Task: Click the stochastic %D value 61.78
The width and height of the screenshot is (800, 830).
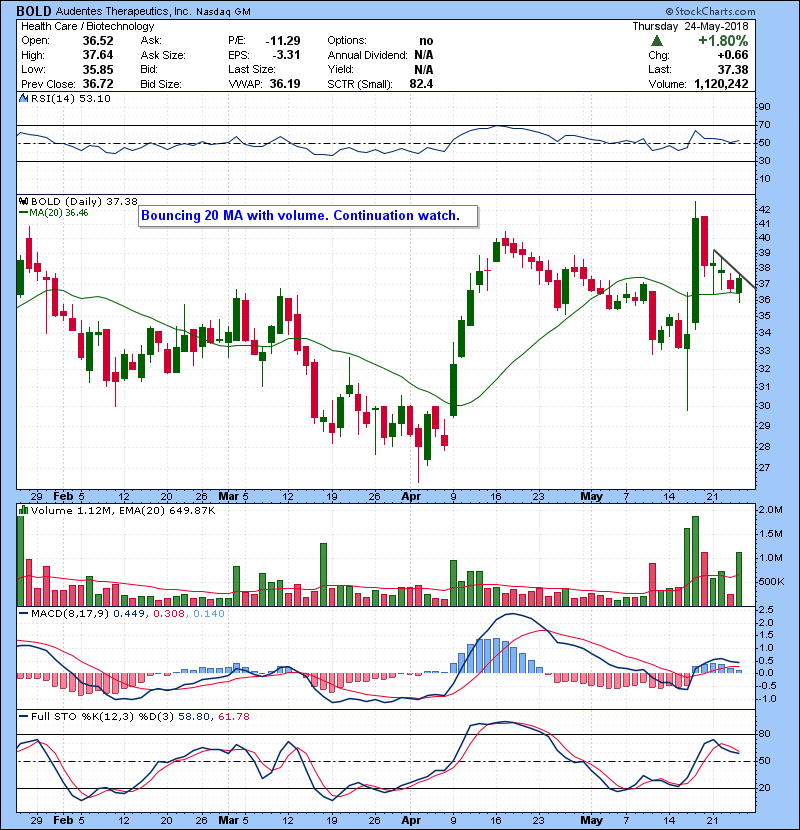Action: pyautogui.click(x=233, y=717)
